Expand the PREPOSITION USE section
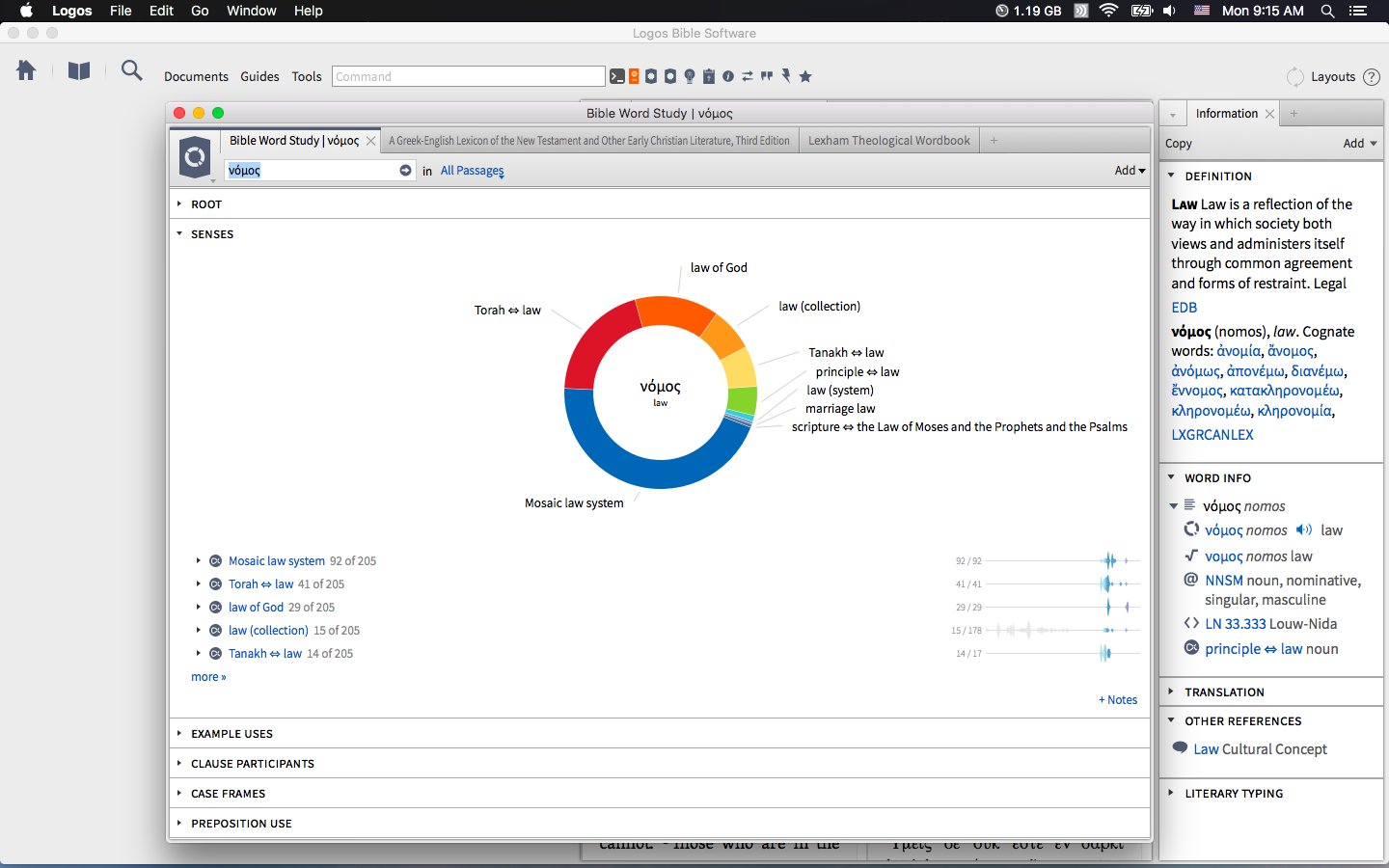1389x868 pixels. [x=179, y=823]
